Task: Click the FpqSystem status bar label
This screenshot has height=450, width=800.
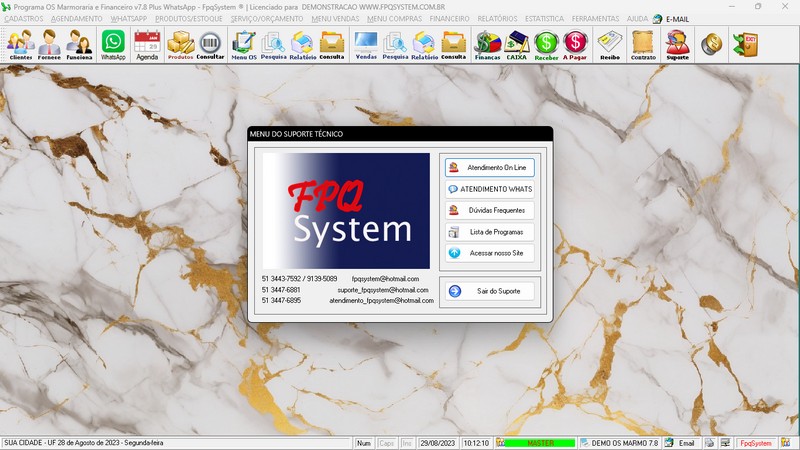Action: point(756,443)
